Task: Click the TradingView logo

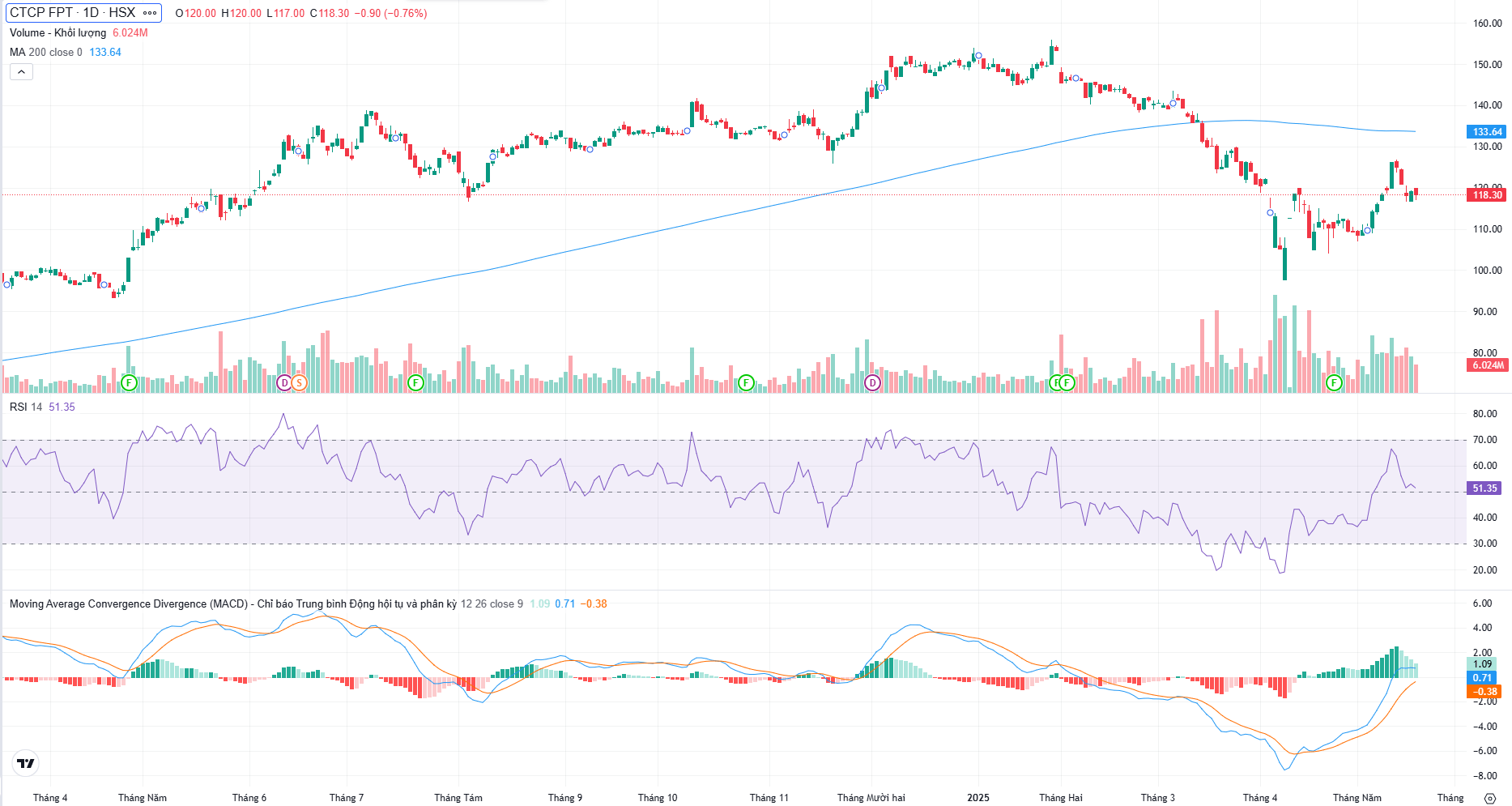Action: [x=26, y=763]
